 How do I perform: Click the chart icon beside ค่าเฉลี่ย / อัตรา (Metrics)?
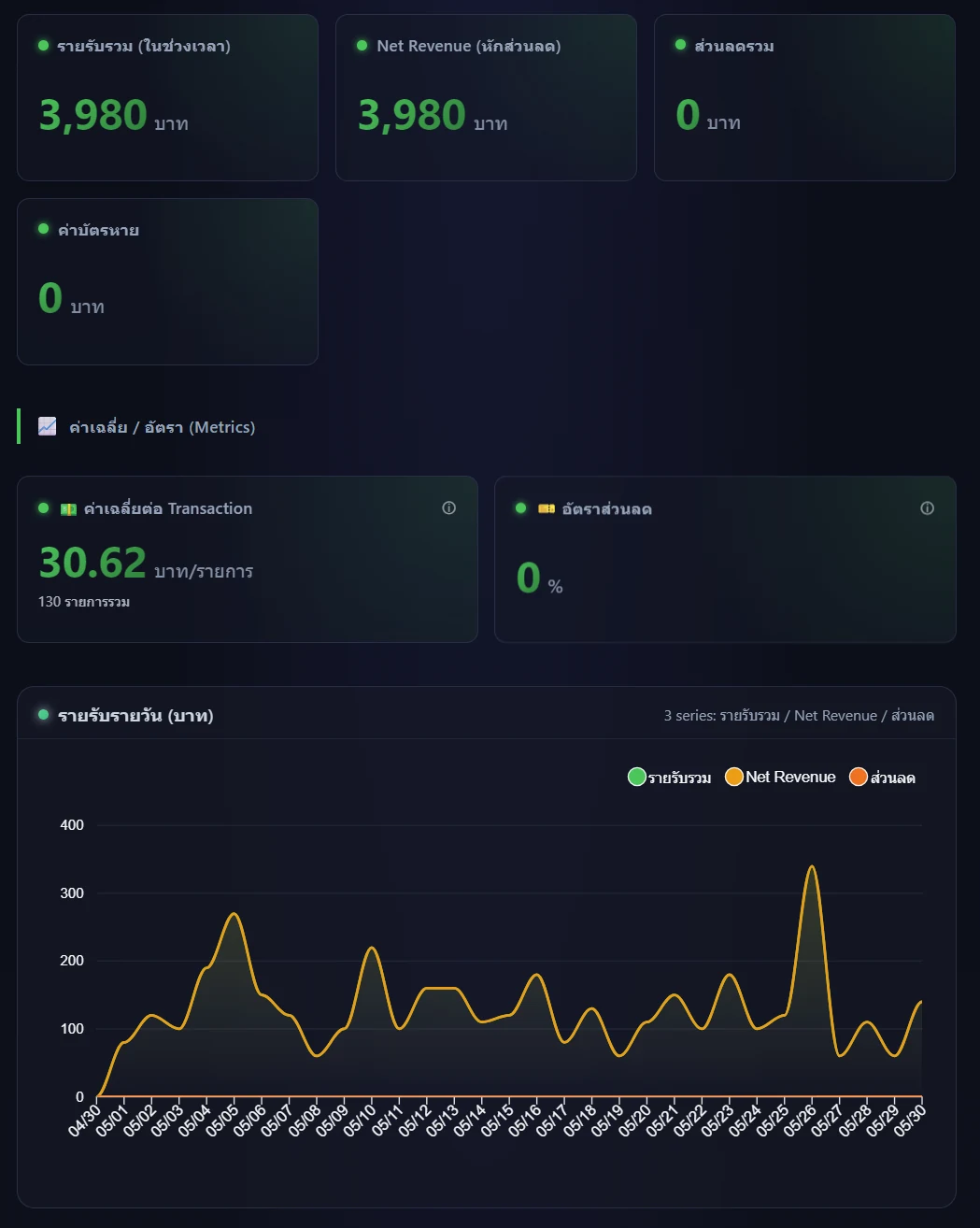coord(48,426)
